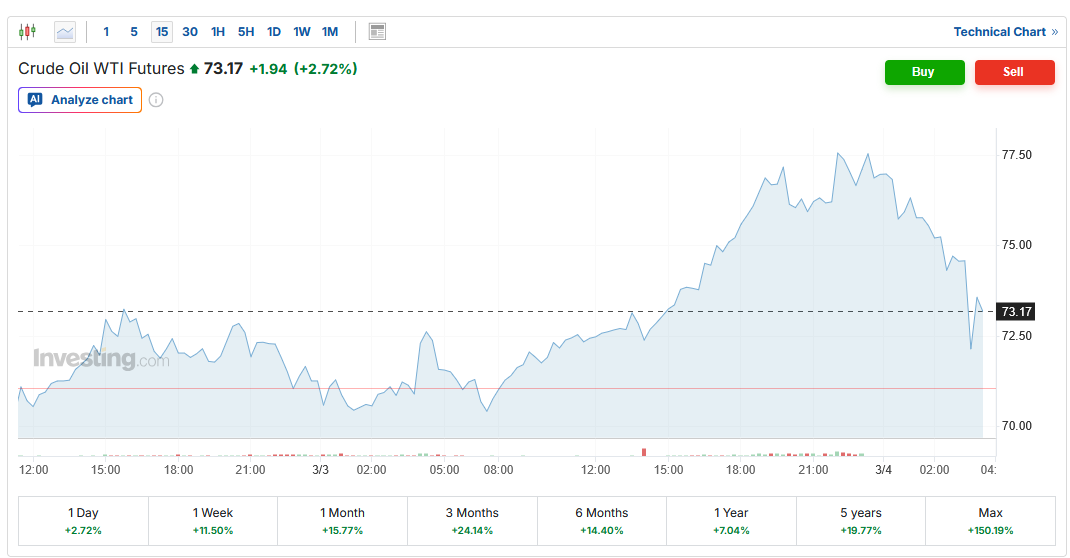
Task: Select the 1 minute interval
Action: pos(106,31)
